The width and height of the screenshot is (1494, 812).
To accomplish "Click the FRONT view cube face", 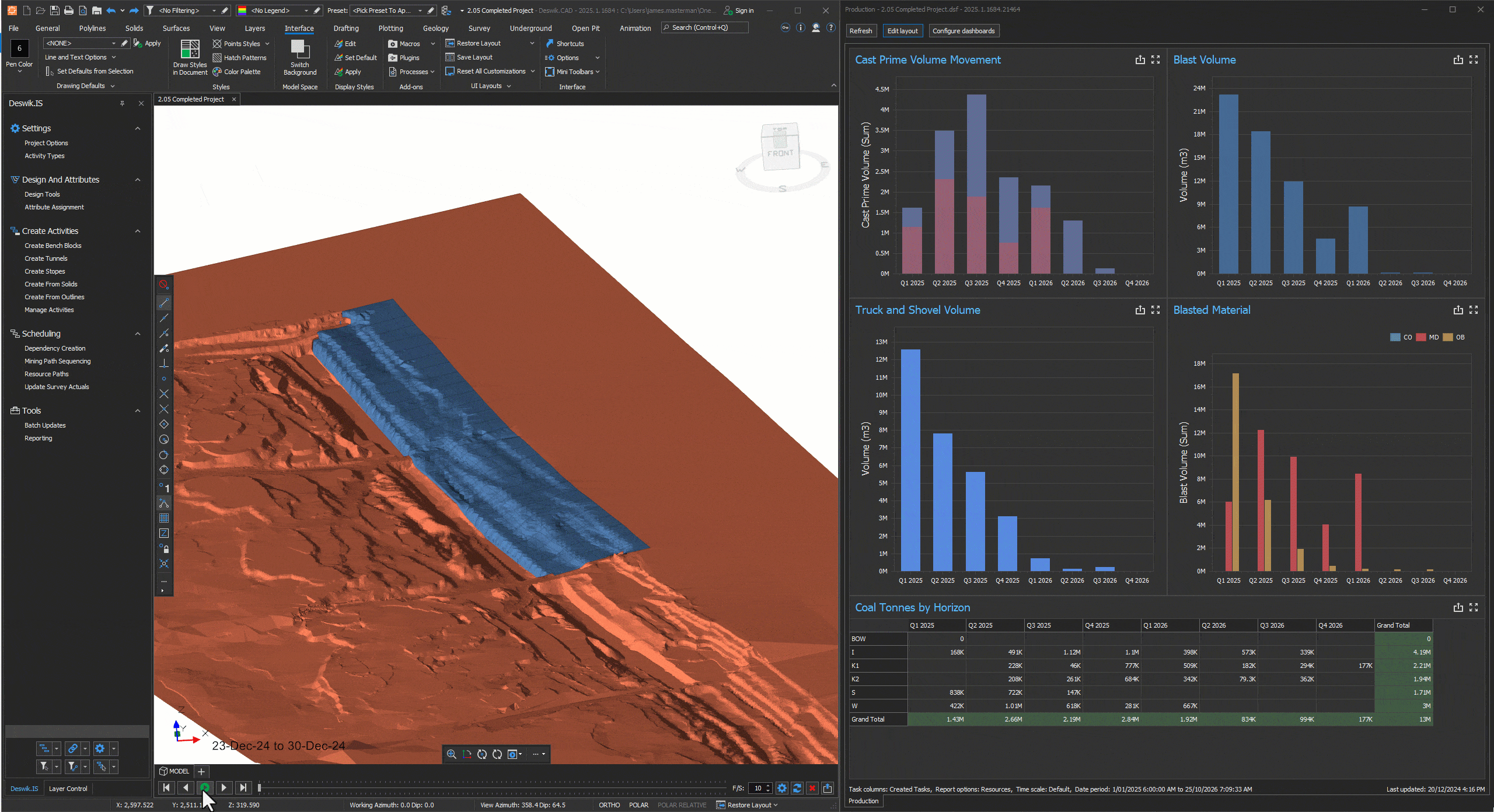I will tap(780, 152).
